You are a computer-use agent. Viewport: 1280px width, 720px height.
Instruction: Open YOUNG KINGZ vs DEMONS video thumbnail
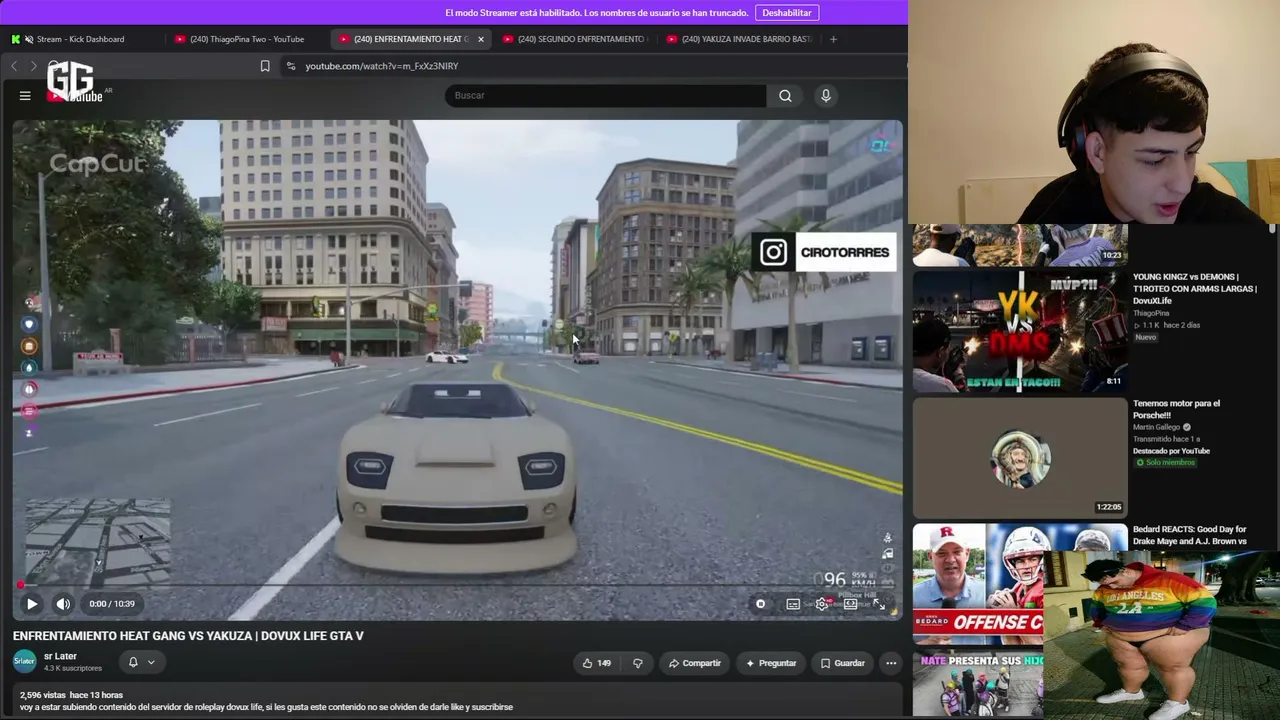(x=1020, y=330)
